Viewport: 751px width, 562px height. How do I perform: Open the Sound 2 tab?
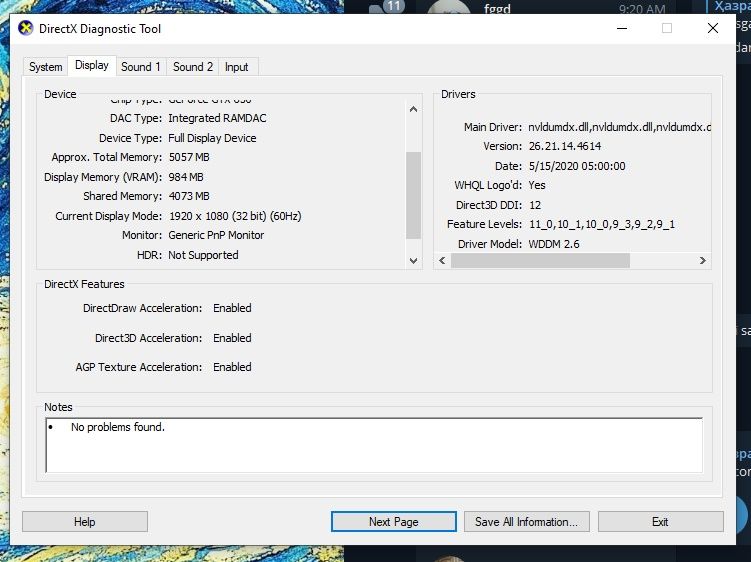pyautogui.click(x=193, y=67)
